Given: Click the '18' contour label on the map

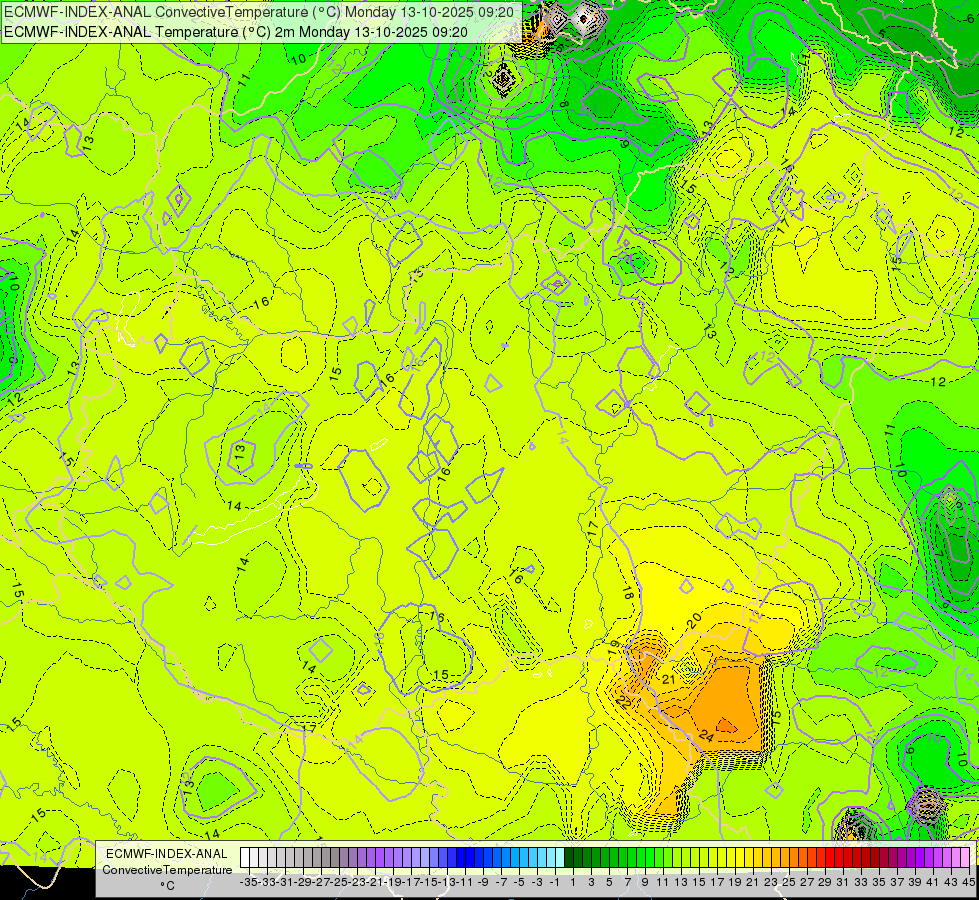Looking at the screenshot, I should point(627,593).
